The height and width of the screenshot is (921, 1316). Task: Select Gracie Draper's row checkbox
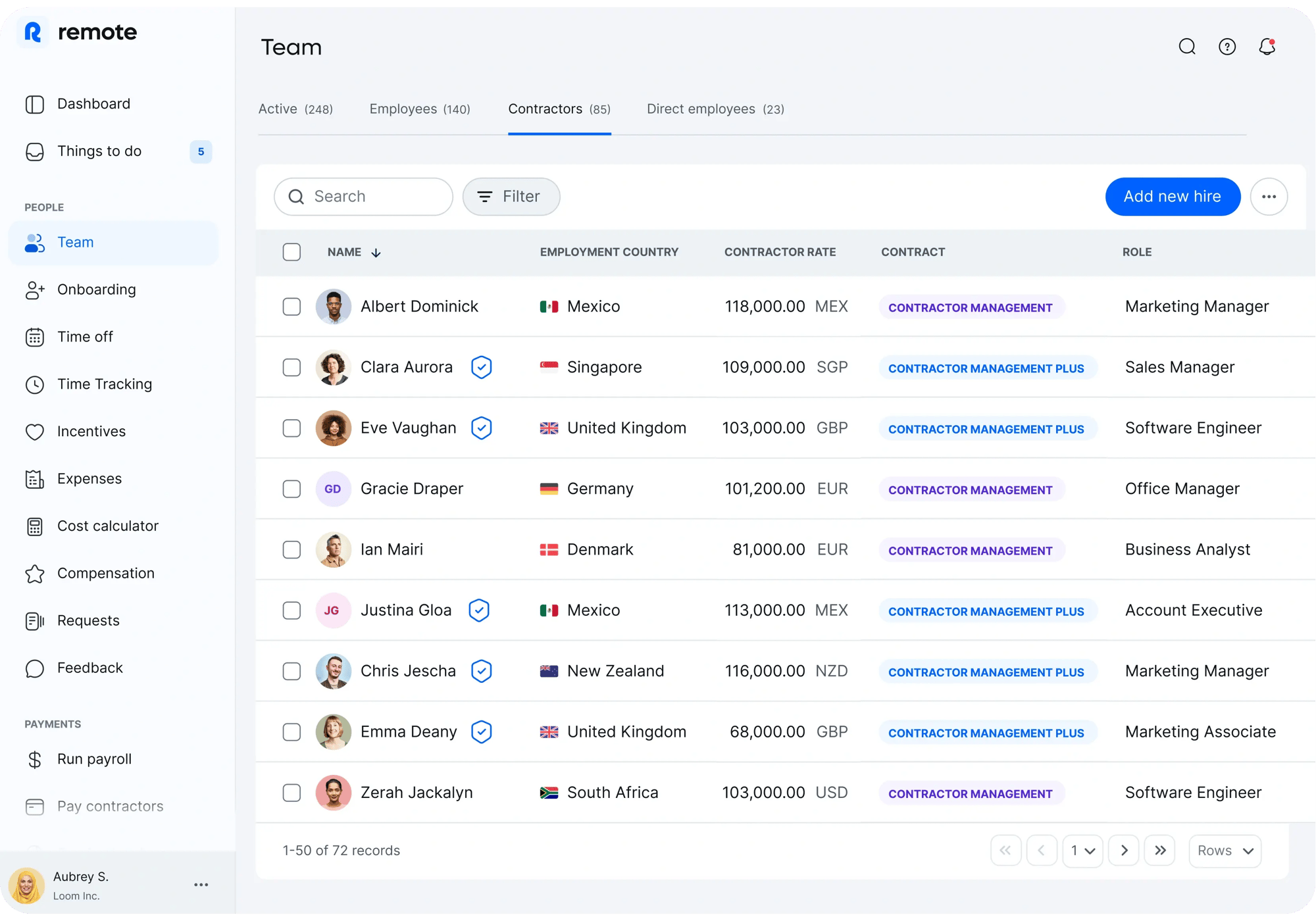click(x=291, y=489)
